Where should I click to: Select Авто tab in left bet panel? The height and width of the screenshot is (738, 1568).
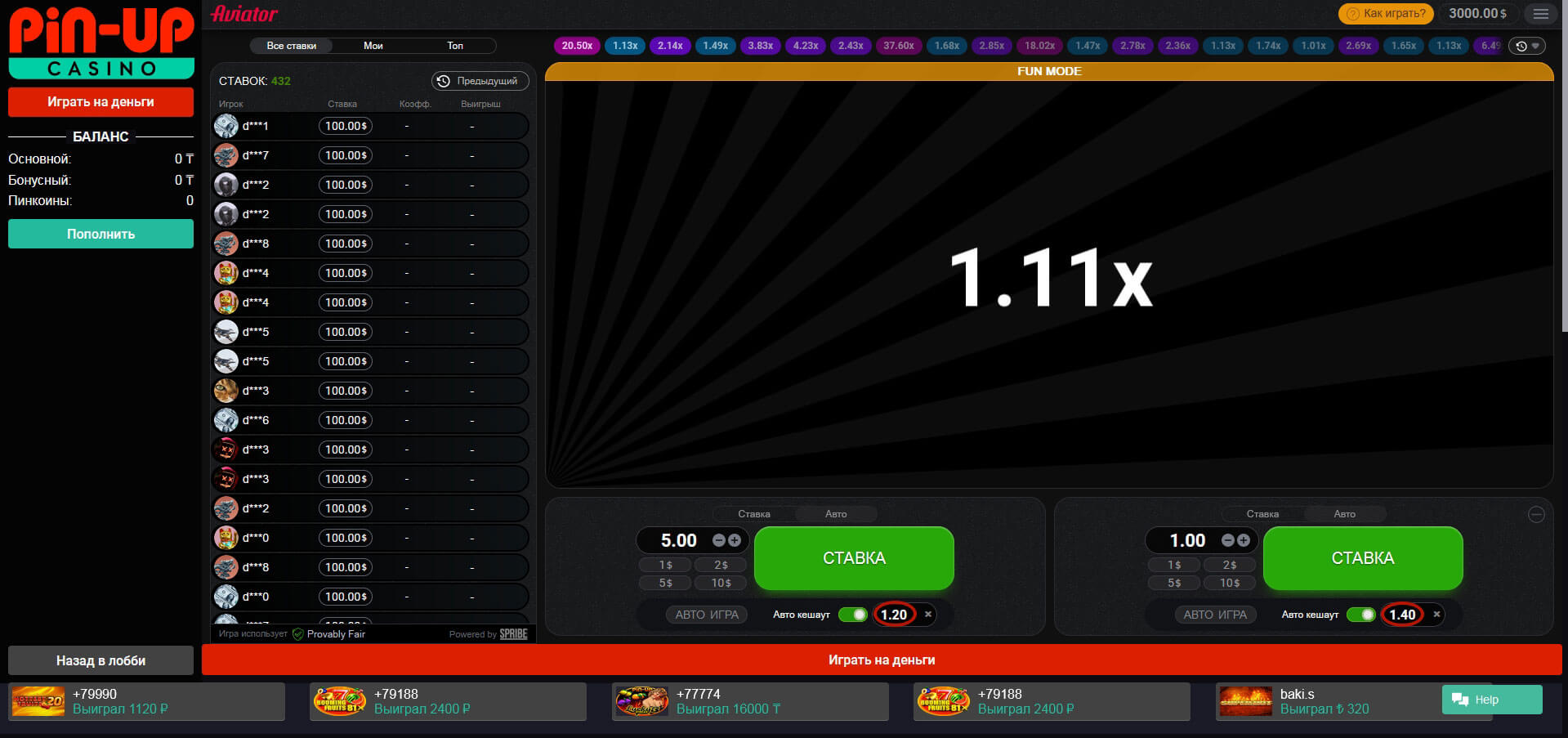coord(836,514)
